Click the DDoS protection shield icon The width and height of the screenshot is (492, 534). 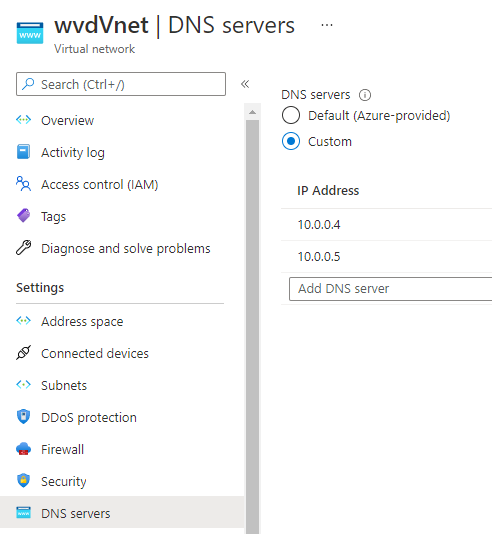[x=23, y=417]
